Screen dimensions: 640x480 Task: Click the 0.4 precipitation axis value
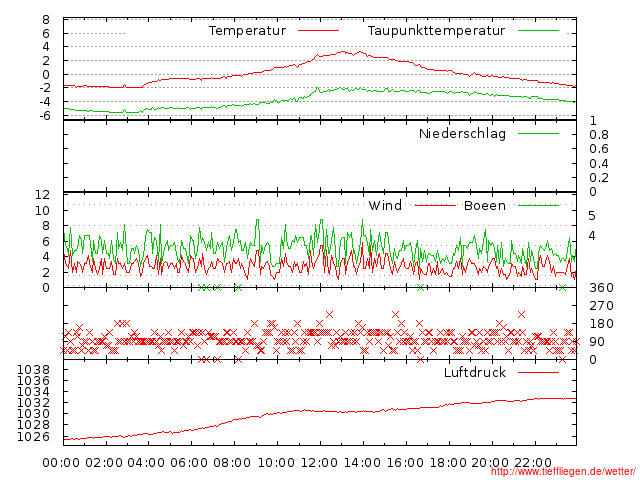tap(599, 164)
